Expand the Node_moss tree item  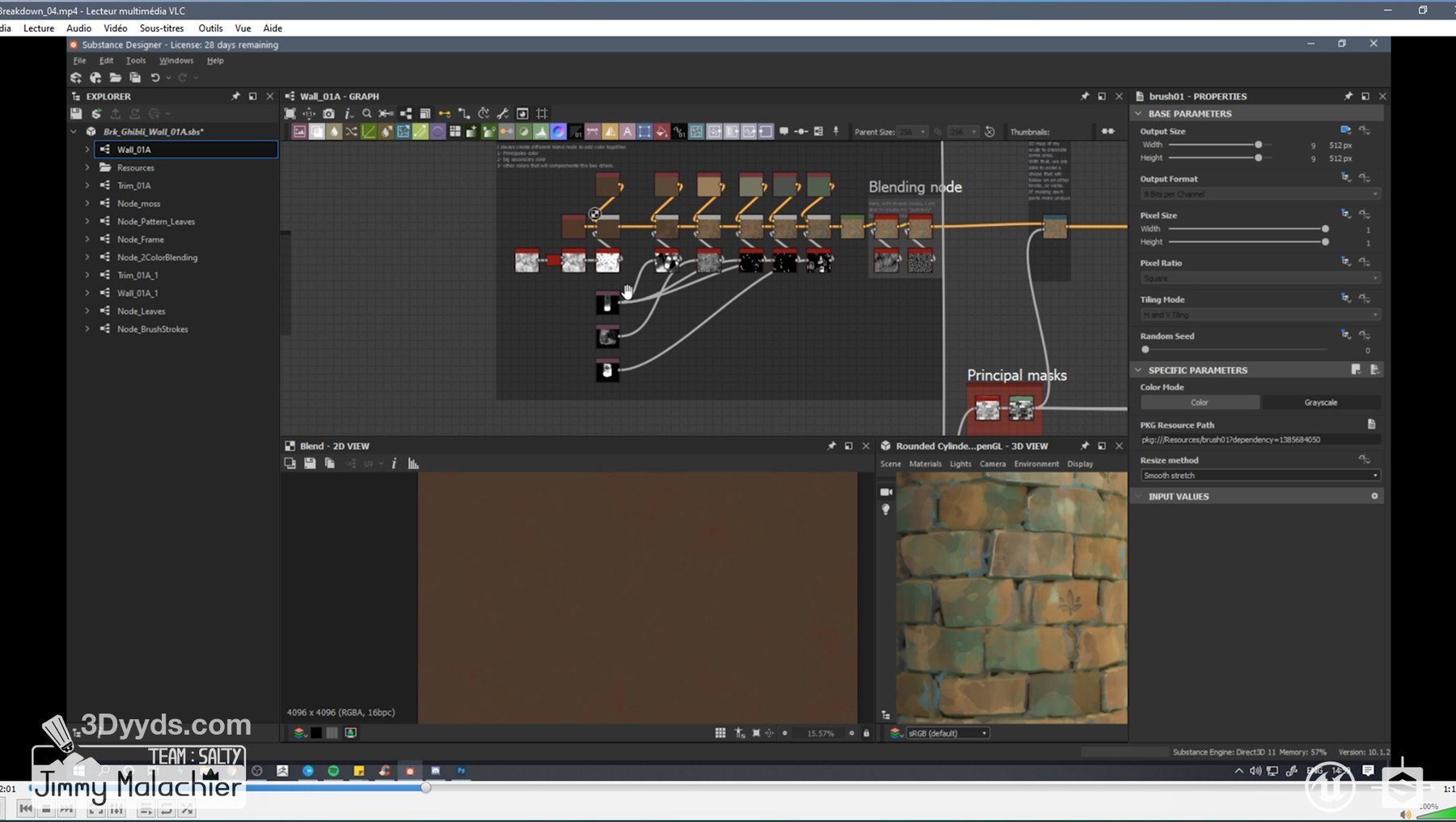coord(87,204)
